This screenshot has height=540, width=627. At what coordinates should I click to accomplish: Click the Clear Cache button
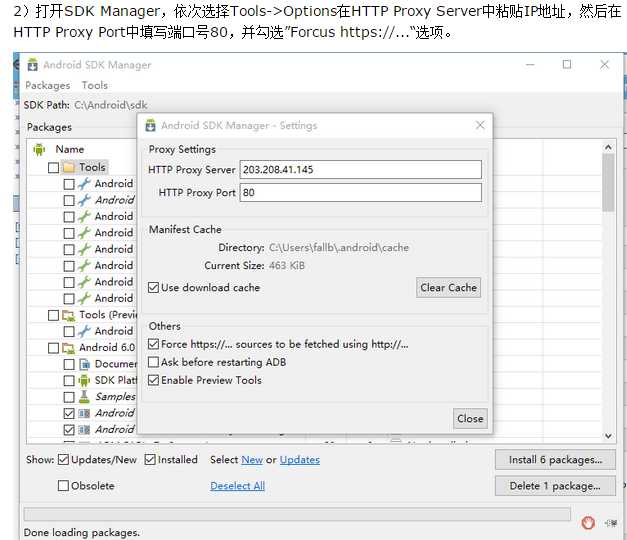click(x=448, y=288)
